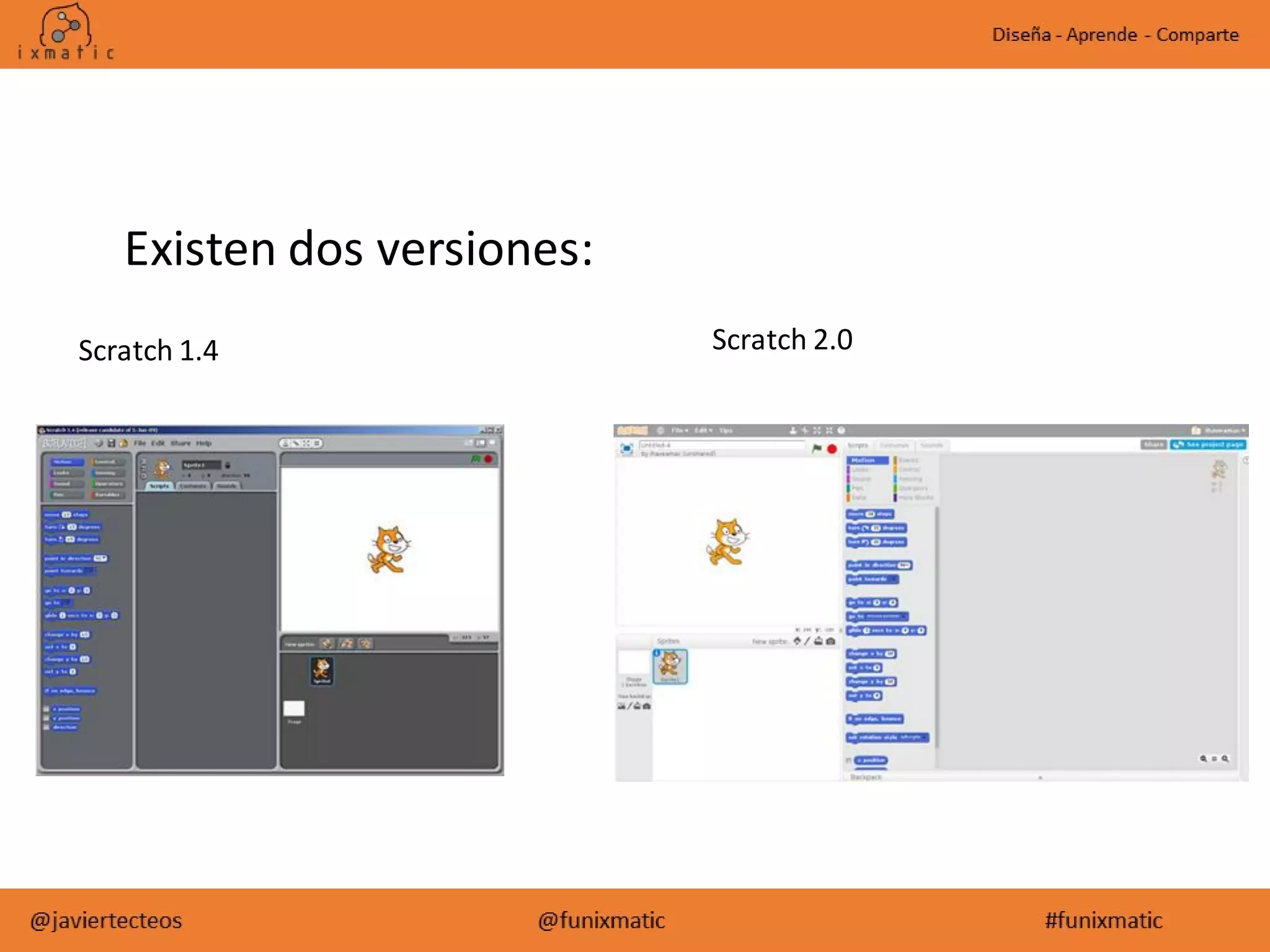New sprite from camera in Scratch 2.0
This screenshot has height=952, width=1270.
[831, 641]
